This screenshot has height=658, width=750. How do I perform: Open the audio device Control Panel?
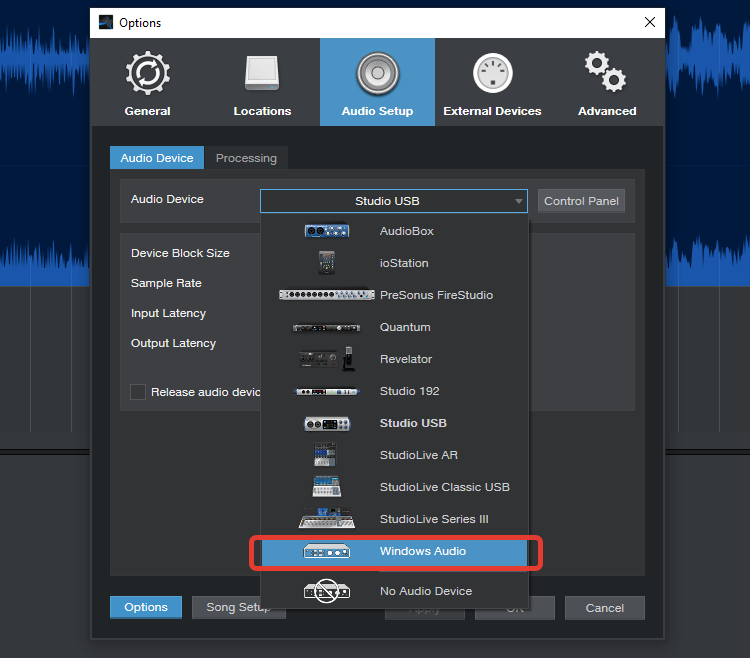581,201
